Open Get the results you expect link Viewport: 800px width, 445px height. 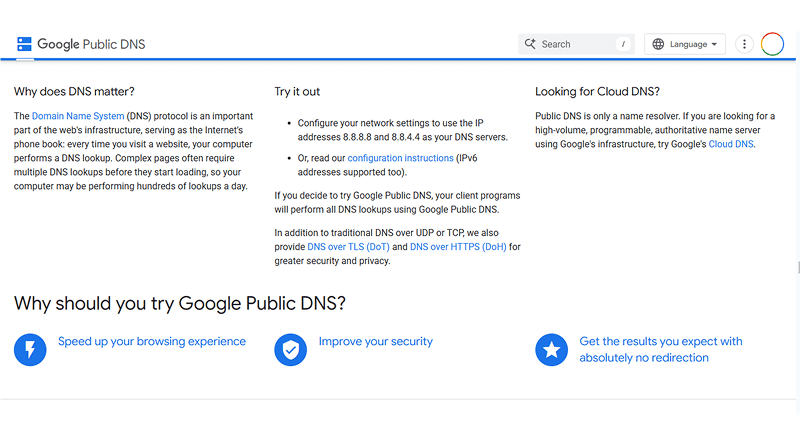click(661, 350)
